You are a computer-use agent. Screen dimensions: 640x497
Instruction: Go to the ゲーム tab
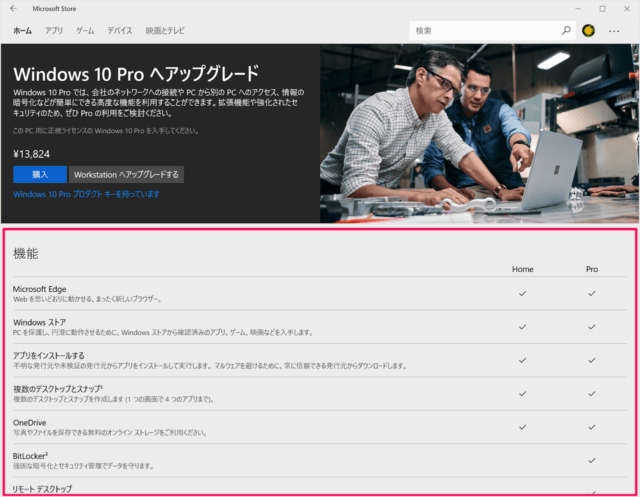tap(85, 31)
